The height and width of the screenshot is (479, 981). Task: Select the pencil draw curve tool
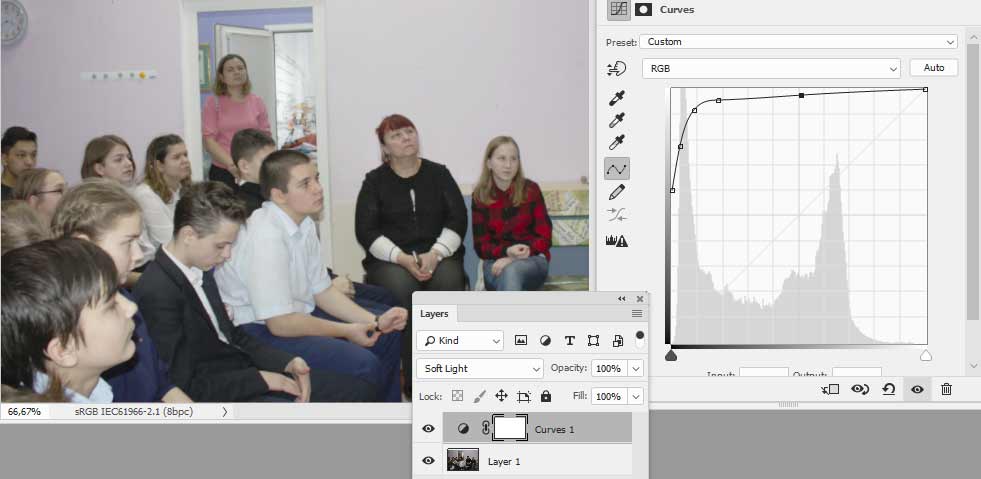tap(617, 193)
